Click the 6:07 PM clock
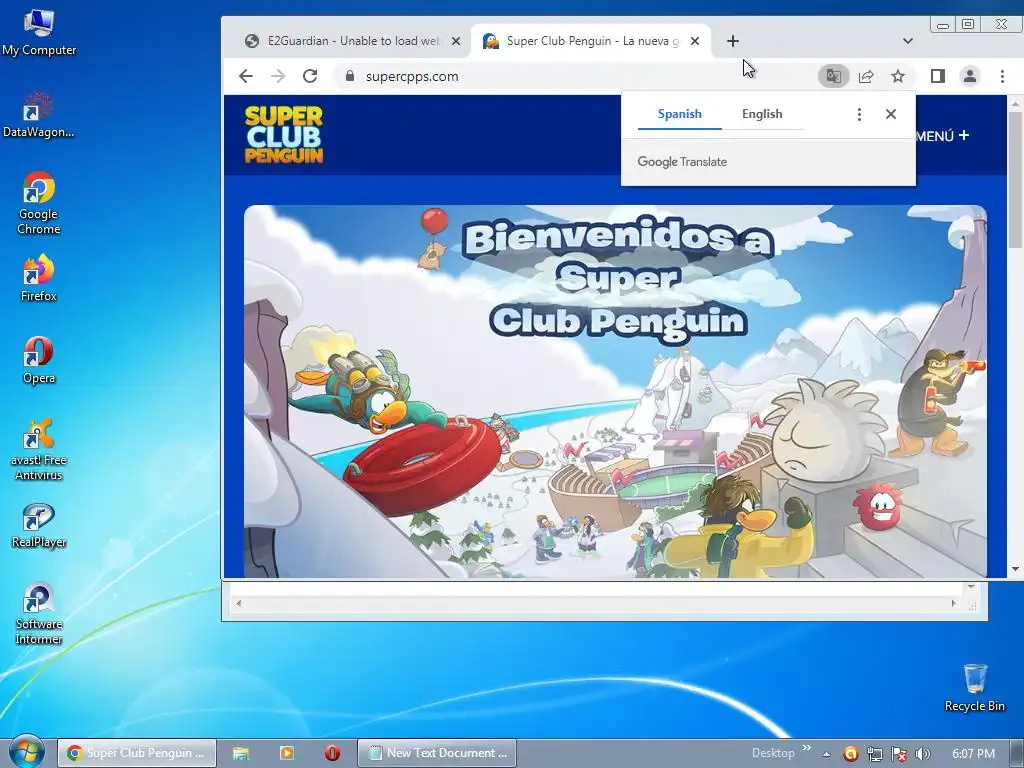The width and height of the screenshot is (1024, 768). (973, 754)
